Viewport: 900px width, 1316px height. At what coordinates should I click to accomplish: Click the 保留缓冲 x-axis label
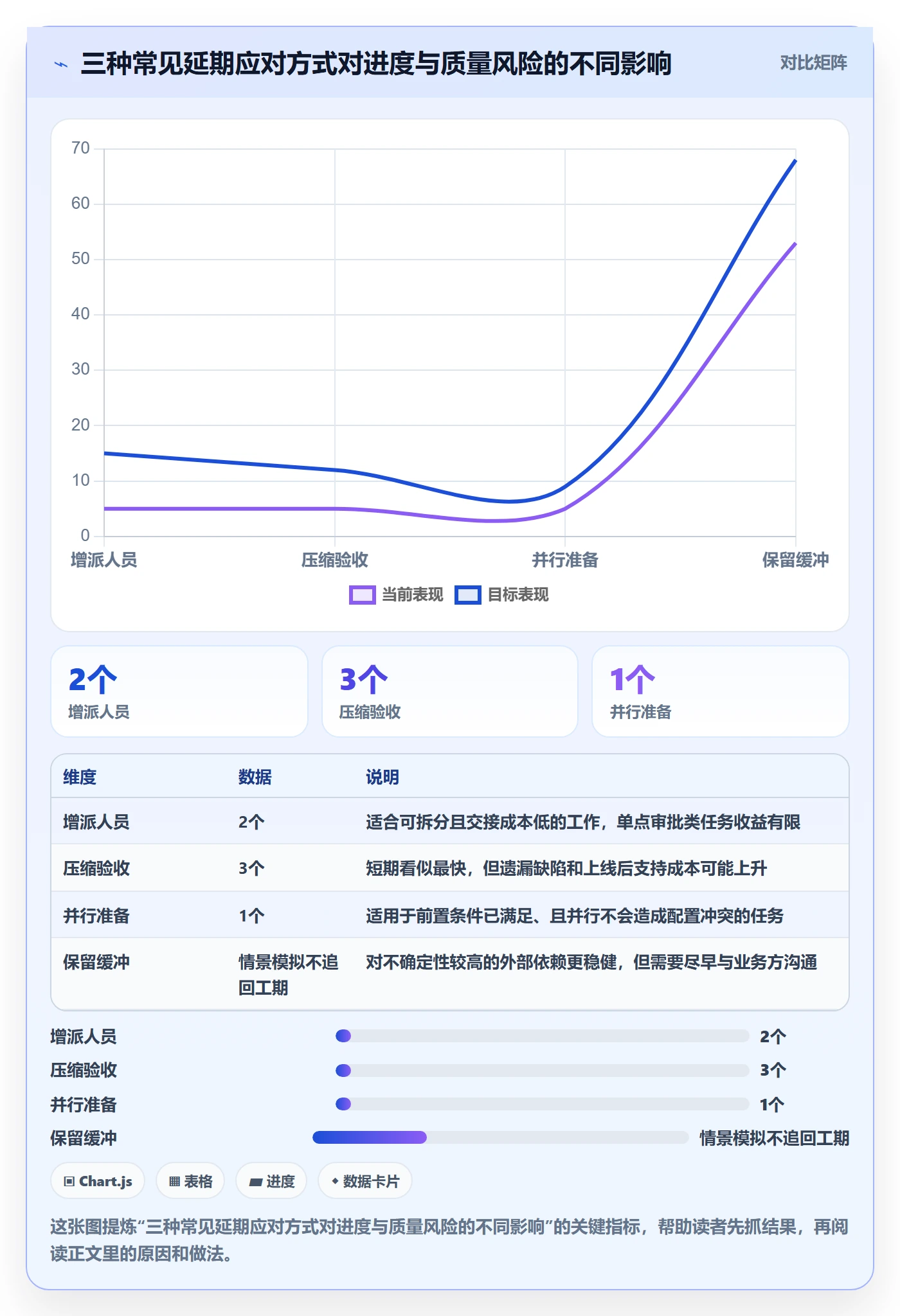(x=796, y=560)
